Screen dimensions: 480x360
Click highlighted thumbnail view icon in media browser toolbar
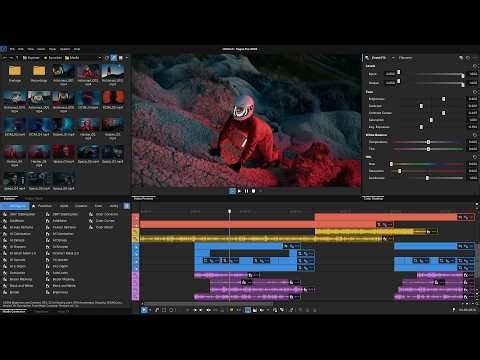point(114,58)
